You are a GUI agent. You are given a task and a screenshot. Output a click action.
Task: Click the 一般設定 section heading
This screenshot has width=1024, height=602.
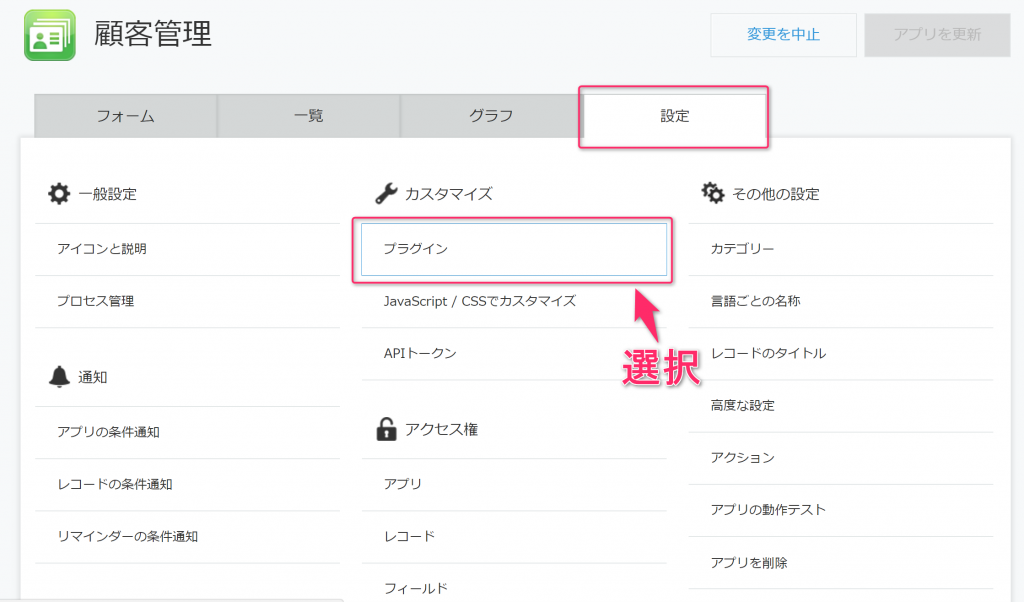coord(108,194)
